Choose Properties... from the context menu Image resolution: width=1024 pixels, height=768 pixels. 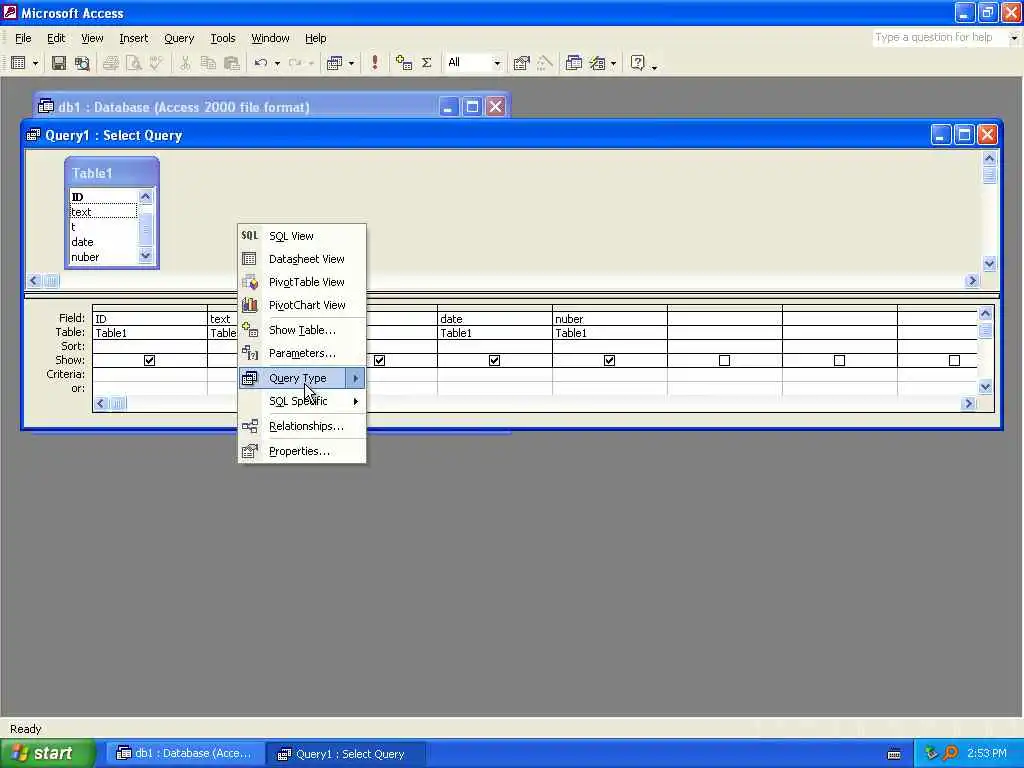pos(302,451)
